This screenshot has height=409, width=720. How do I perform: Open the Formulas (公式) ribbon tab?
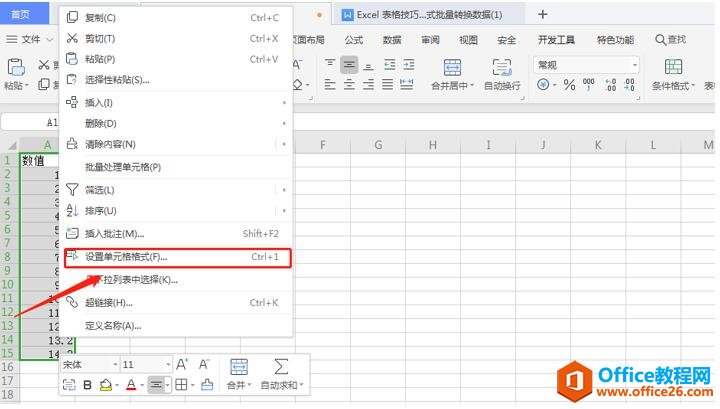coord(354,40)
